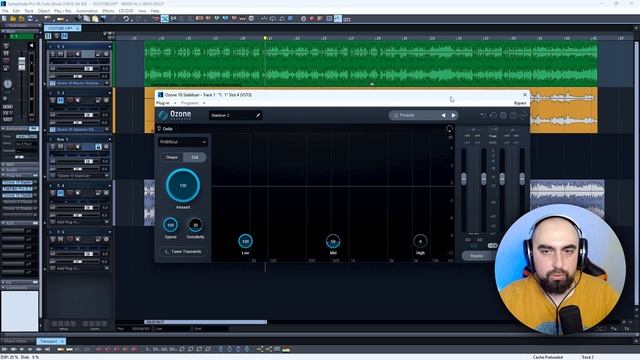Click the Speed knob
This screenshot has height=360, width=640.
(170, 225)
